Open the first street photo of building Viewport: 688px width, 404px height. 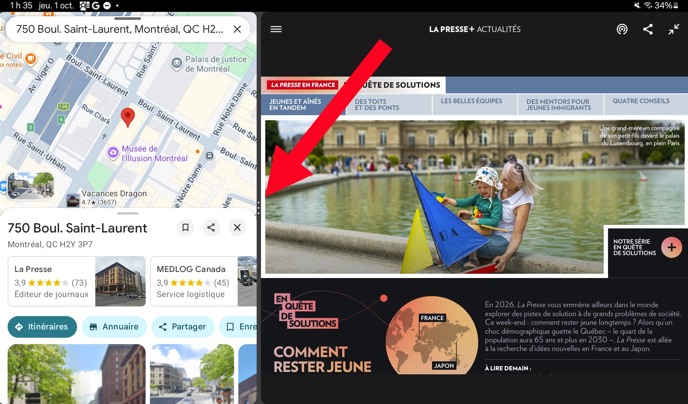coord(76,374)
